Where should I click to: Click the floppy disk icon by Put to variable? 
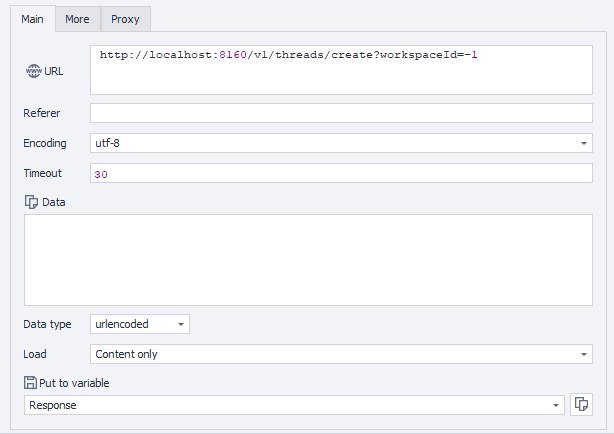pyautogui.click(x=30, y=382)
